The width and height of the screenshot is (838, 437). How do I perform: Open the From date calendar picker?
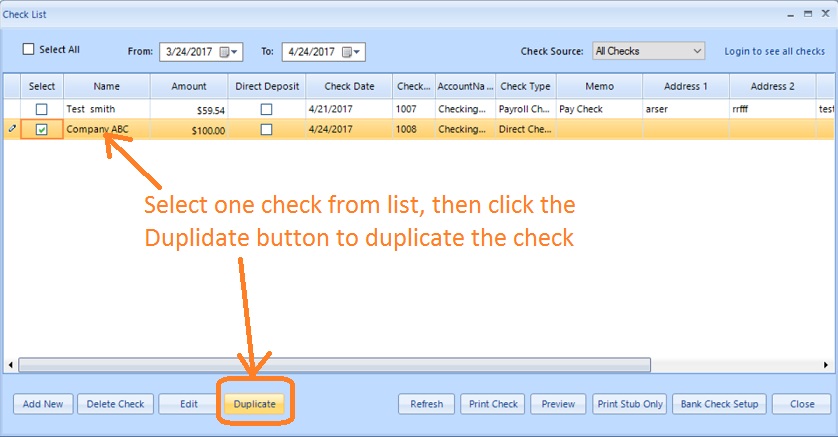[229, 52]
